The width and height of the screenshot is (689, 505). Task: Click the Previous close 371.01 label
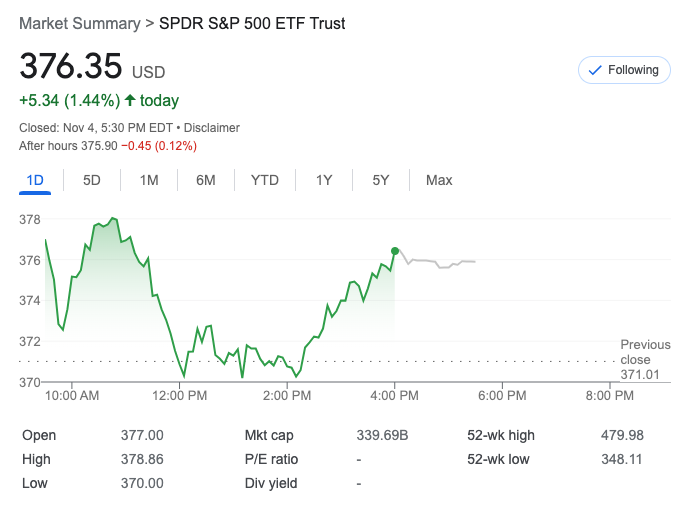pos(645,359)
